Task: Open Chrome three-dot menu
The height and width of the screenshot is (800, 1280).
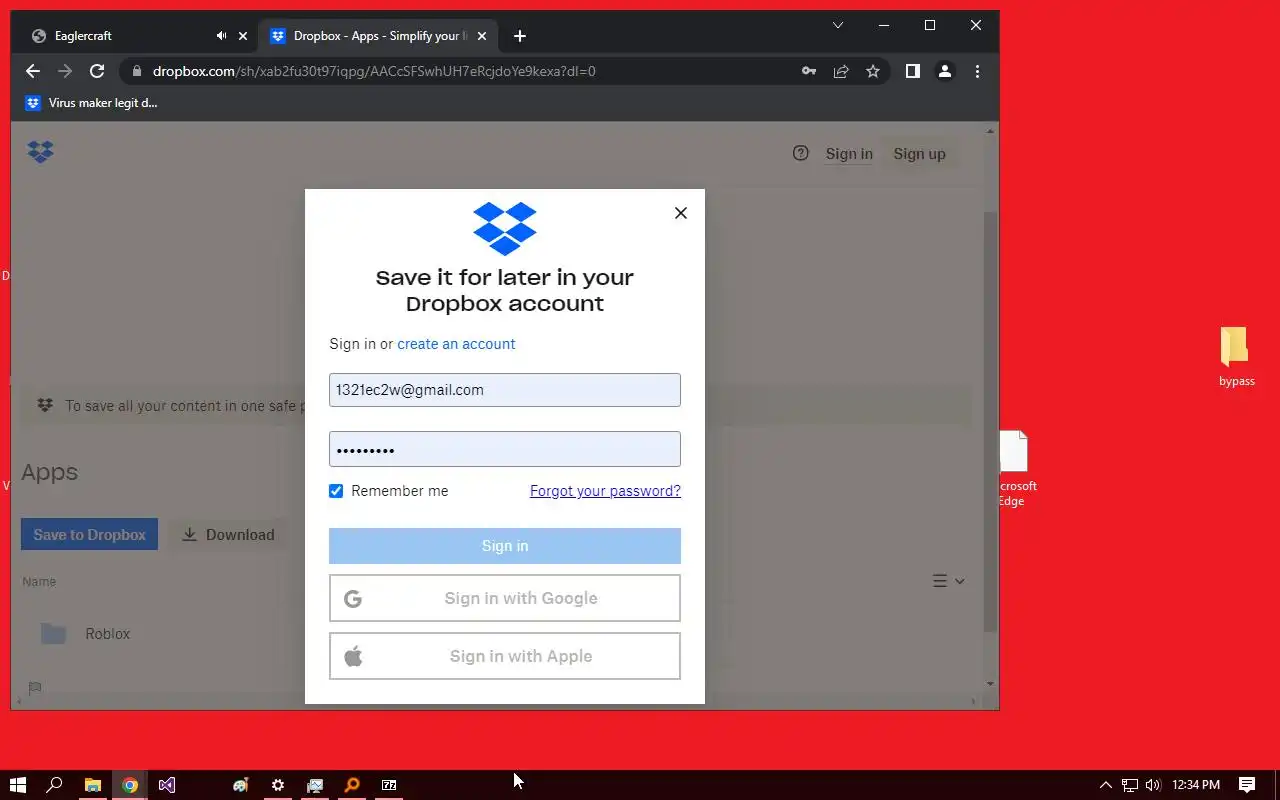Action: tap(977, 71)
